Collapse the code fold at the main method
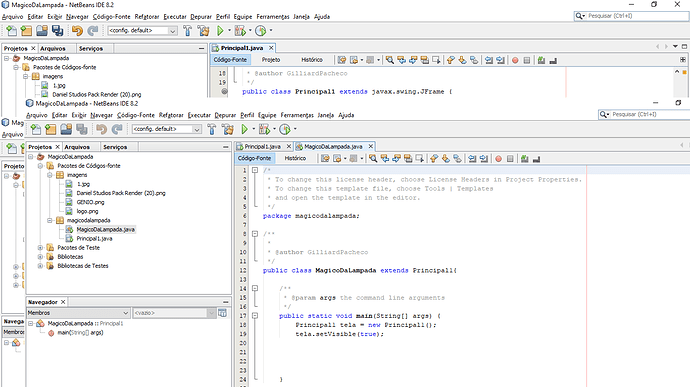This screenshot has height=387, width=690. (255, 316)
